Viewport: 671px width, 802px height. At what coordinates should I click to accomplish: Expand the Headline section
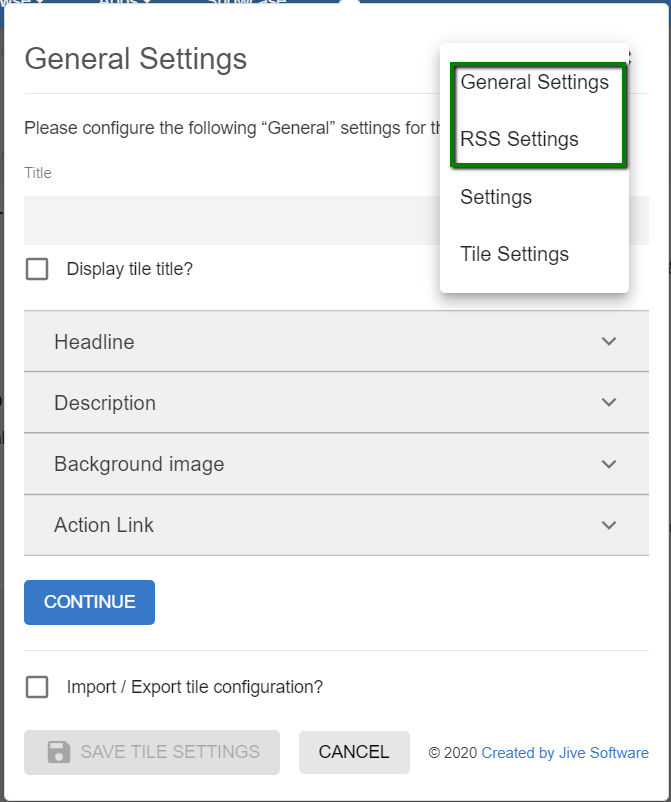pos(336,341)
